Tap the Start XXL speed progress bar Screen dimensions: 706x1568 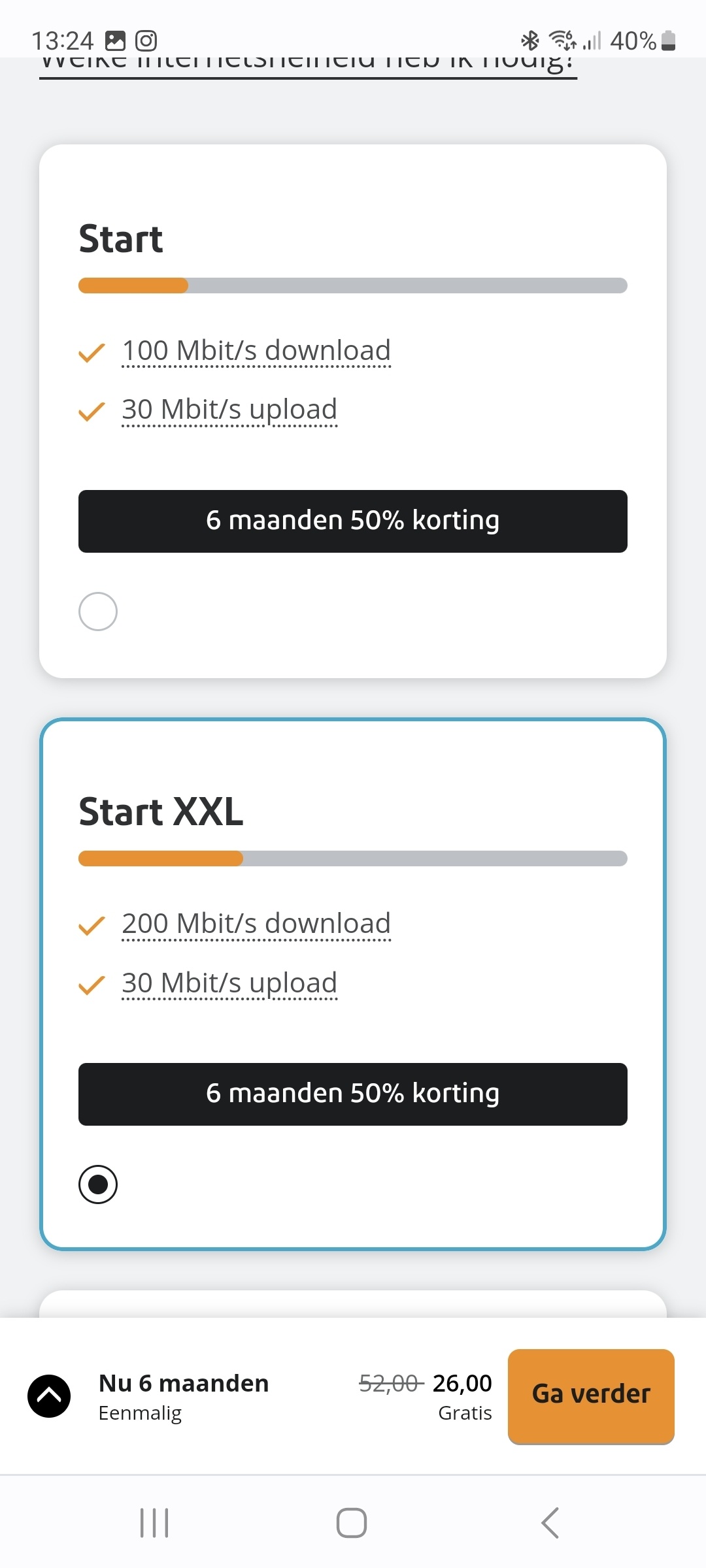coord(353,858)
